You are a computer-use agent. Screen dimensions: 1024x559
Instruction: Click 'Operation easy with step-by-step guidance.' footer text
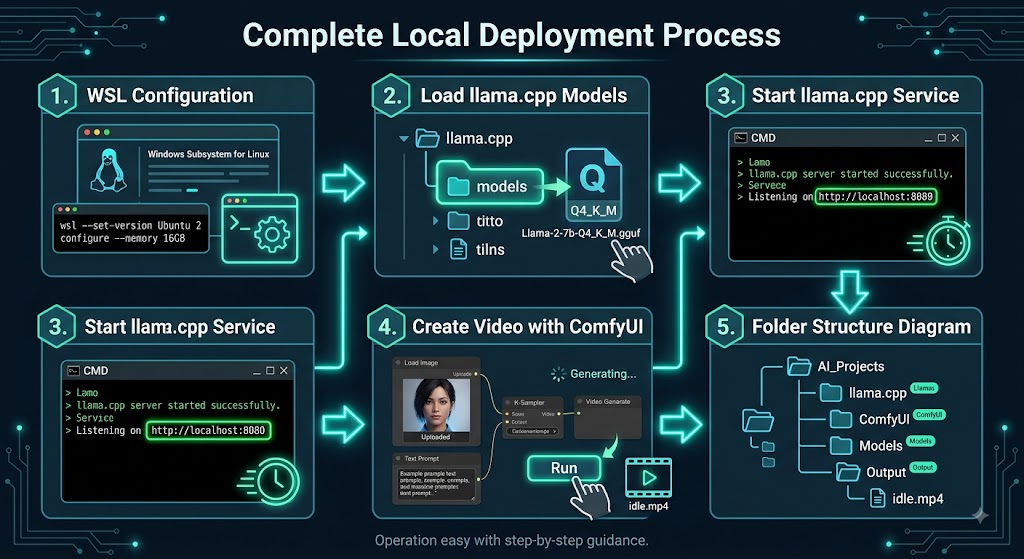511,541
